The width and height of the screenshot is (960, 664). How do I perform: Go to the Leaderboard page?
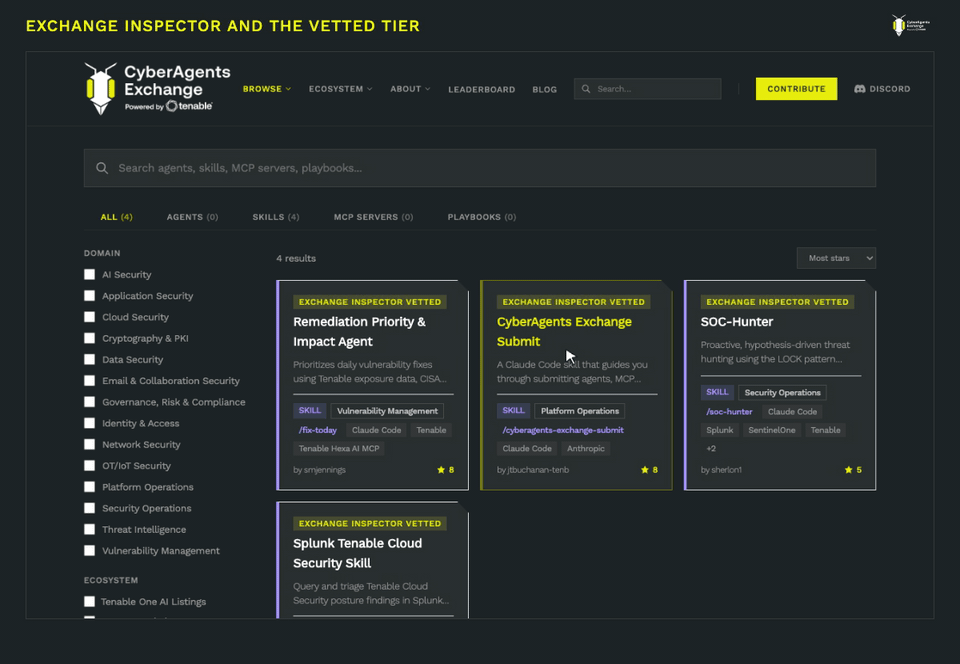click(x=481, y=89)
